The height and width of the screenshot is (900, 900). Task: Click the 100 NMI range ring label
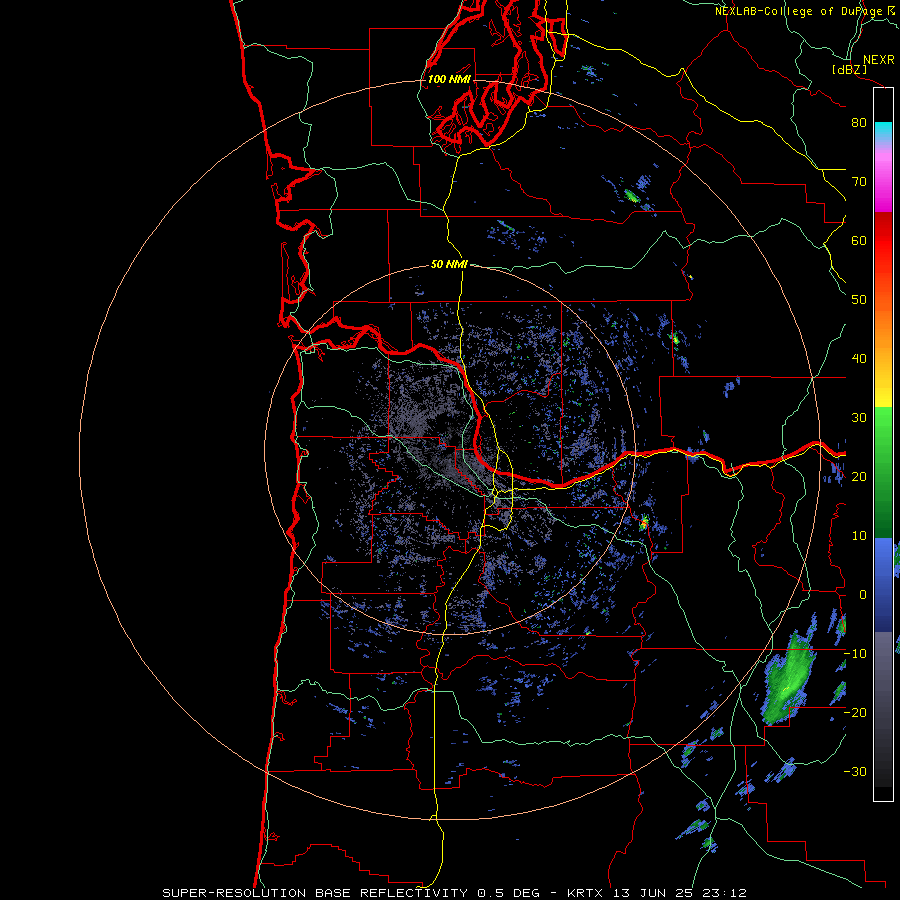(449, 79)
